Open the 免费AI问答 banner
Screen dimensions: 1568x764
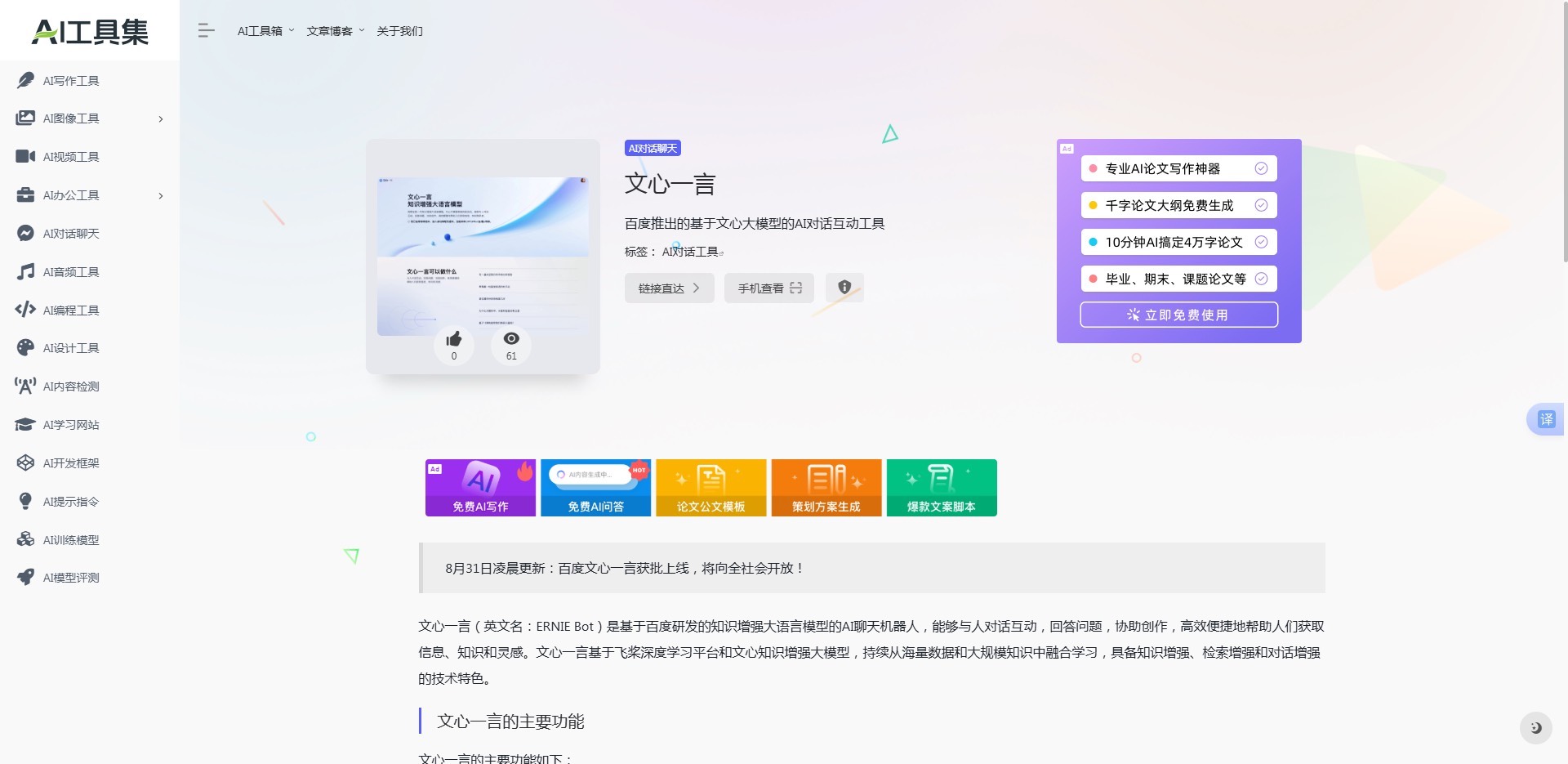595,488
